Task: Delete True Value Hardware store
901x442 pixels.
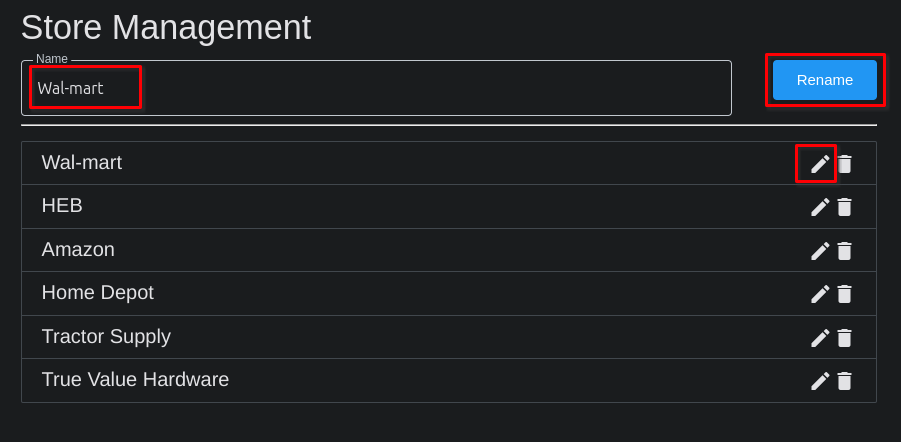Action: click(845, 381)
